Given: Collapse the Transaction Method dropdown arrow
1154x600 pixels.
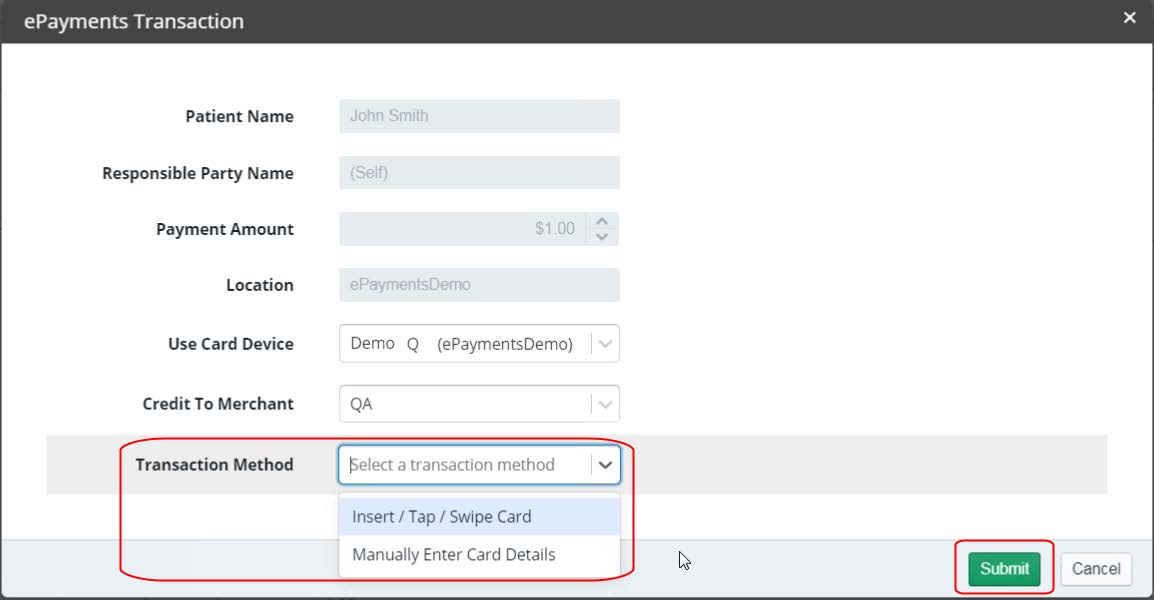Looking at the screenshot, I should click(604, 465).
